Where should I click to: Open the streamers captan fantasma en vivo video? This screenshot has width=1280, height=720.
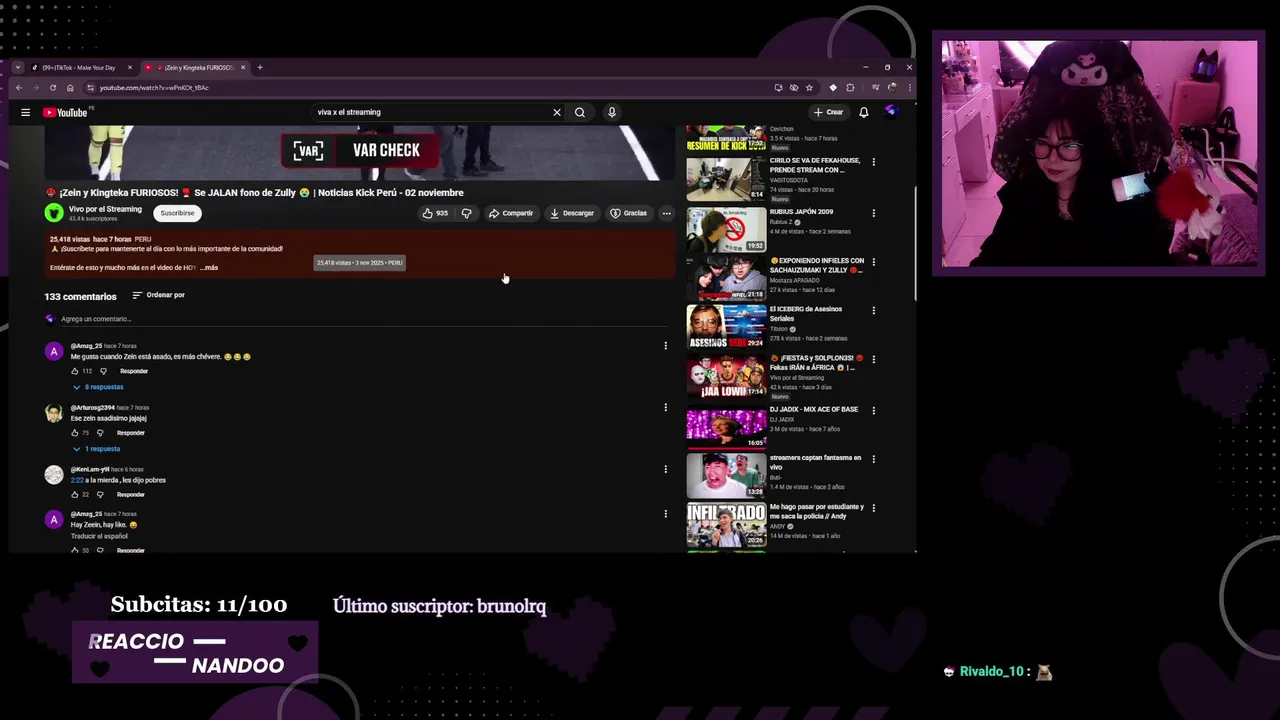click(x=726, y=476)
